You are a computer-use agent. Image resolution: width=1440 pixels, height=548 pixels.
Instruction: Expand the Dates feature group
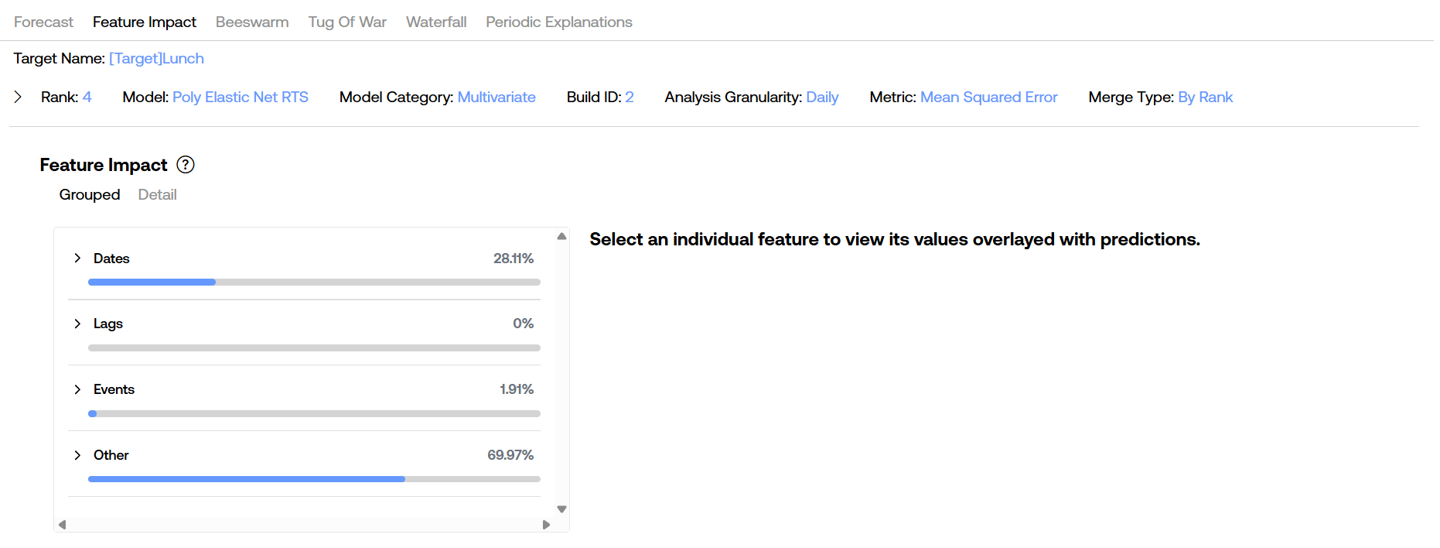pyautogui.click(x=78, y=258)
